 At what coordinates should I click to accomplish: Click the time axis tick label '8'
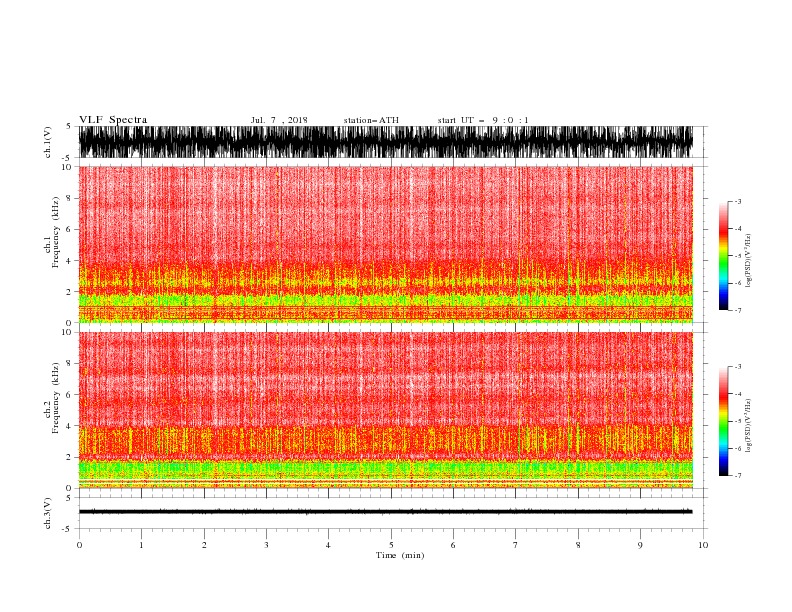[578, 545]
